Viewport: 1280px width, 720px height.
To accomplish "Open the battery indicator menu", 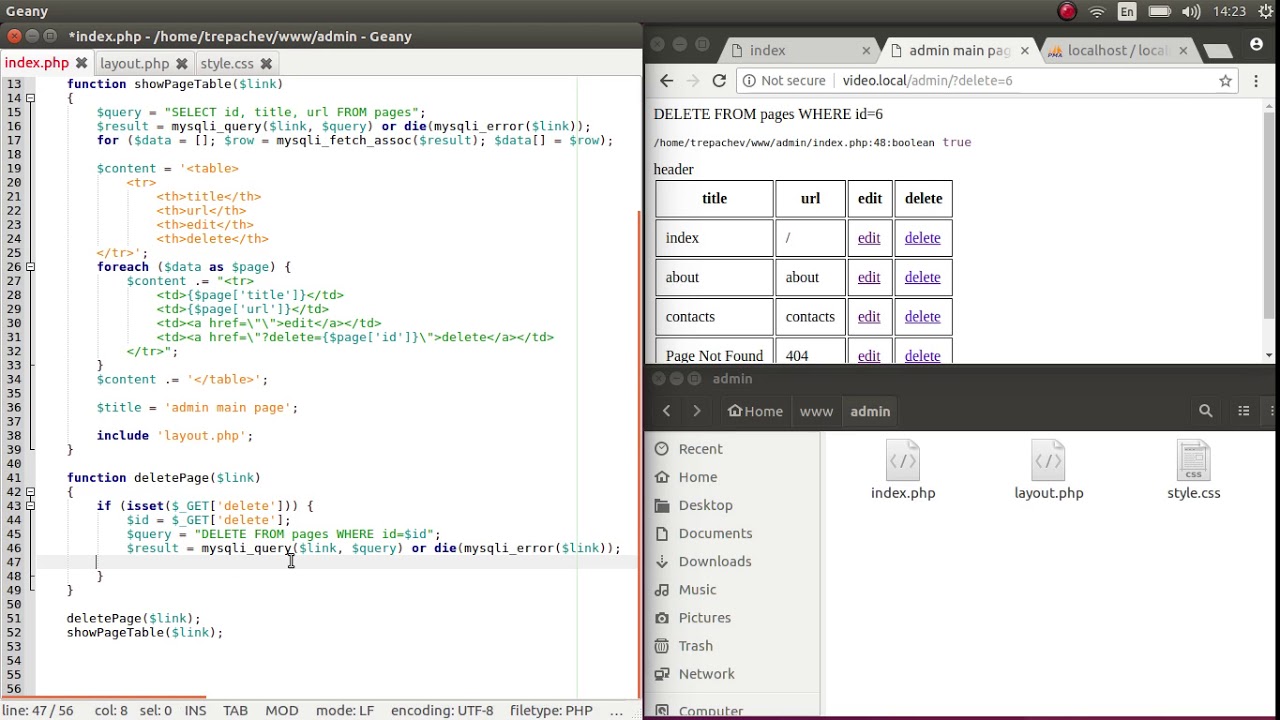I will 1159,12.
